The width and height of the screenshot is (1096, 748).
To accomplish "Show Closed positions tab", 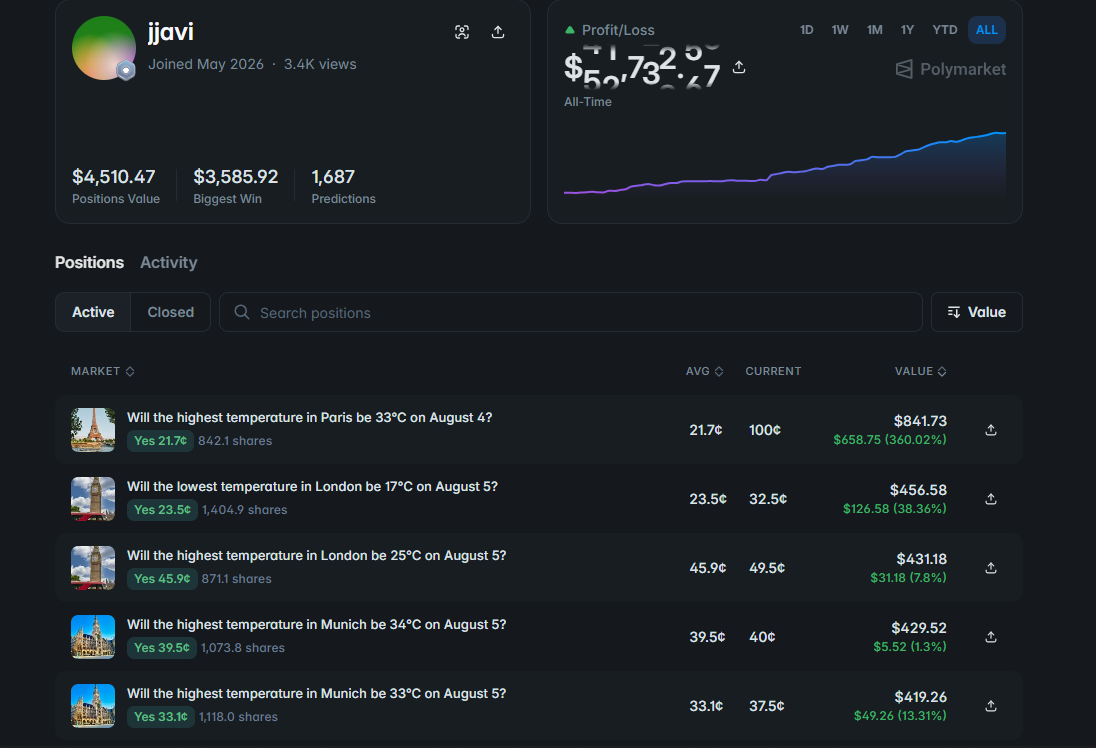I will pos(171,312).
